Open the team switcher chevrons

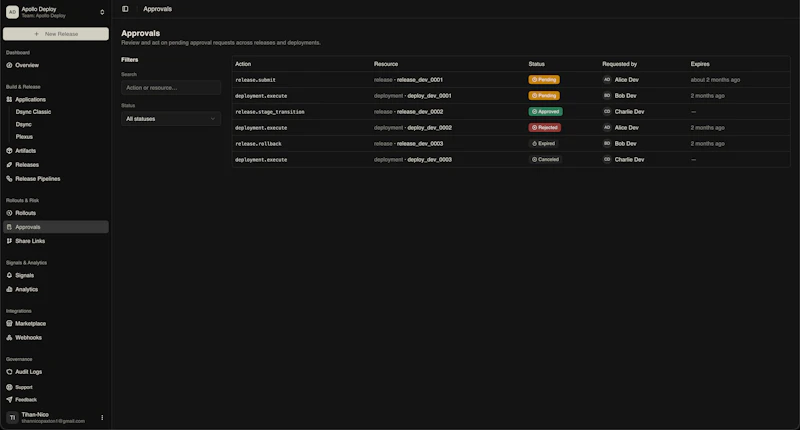click(x=102, y=12)
